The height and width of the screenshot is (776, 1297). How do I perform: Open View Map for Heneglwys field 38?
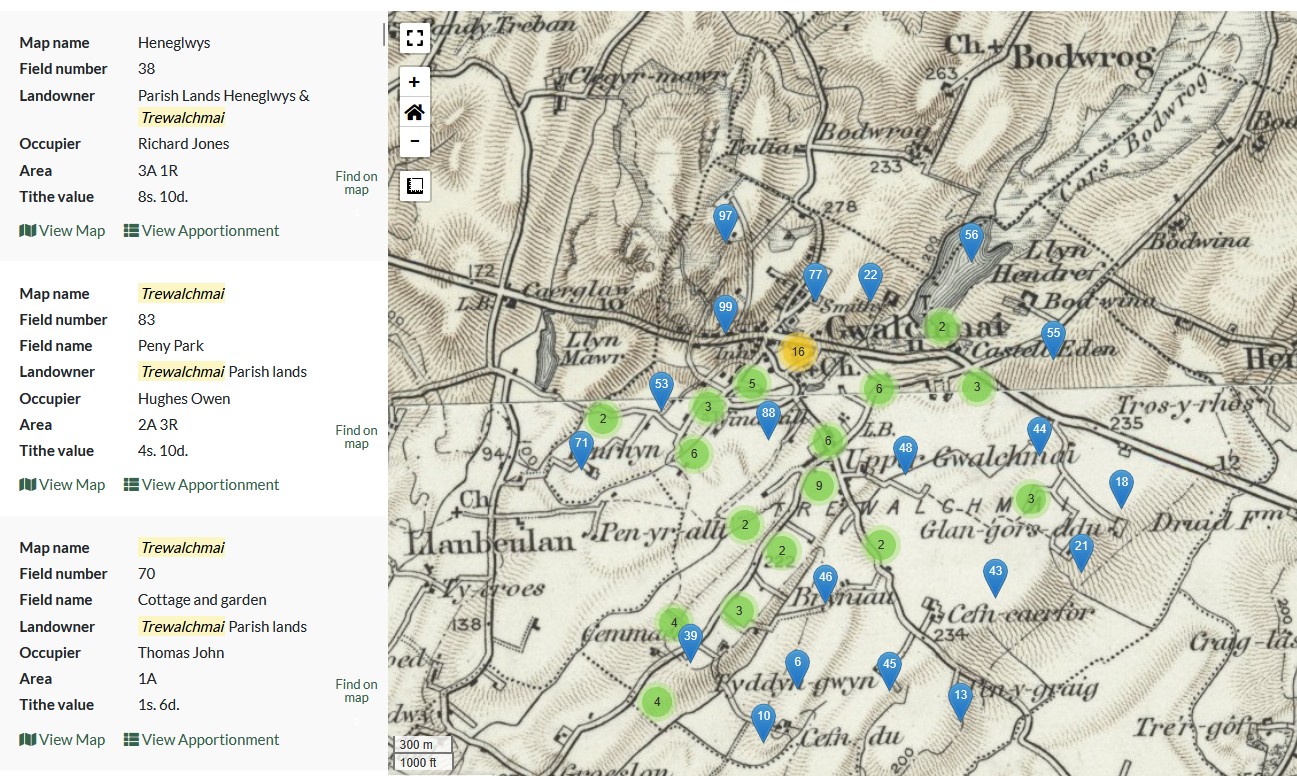click(x=62, y=231)
